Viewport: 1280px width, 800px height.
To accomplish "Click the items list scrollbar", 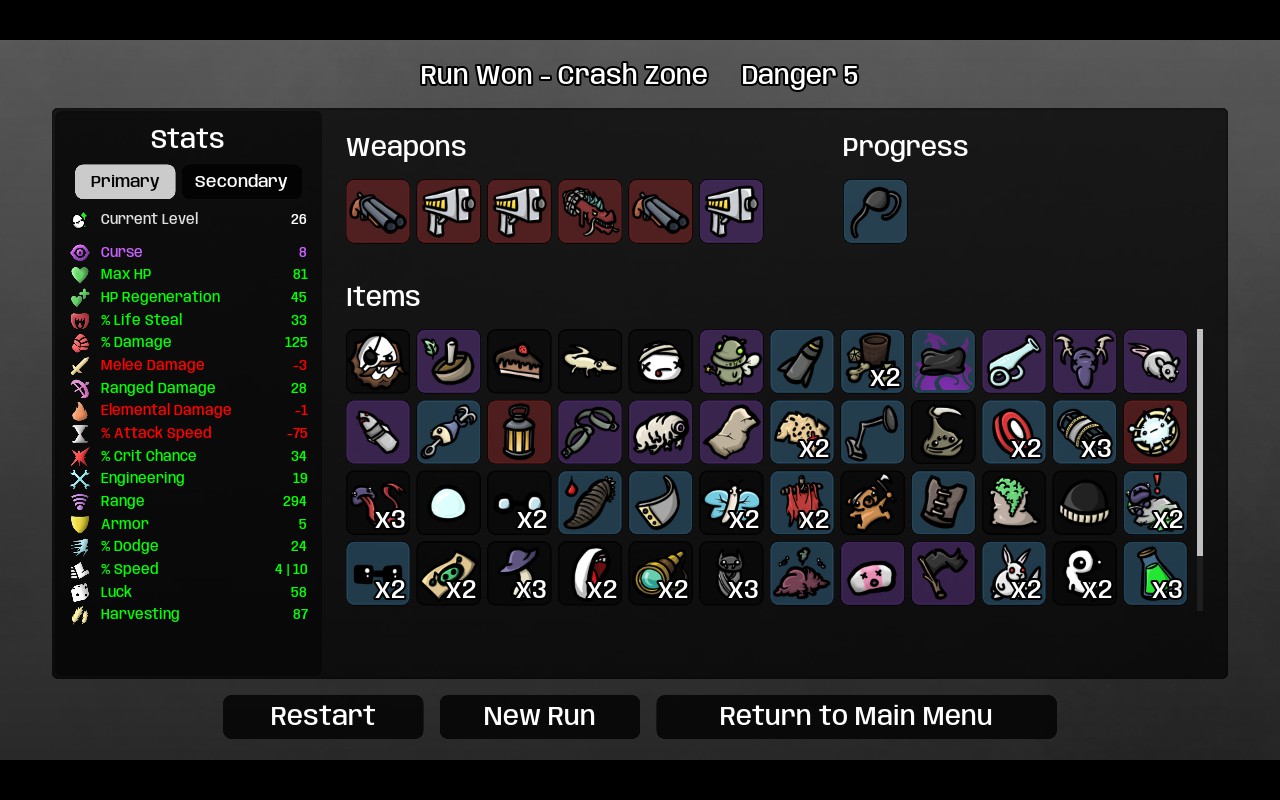I will coord(1200,443).
